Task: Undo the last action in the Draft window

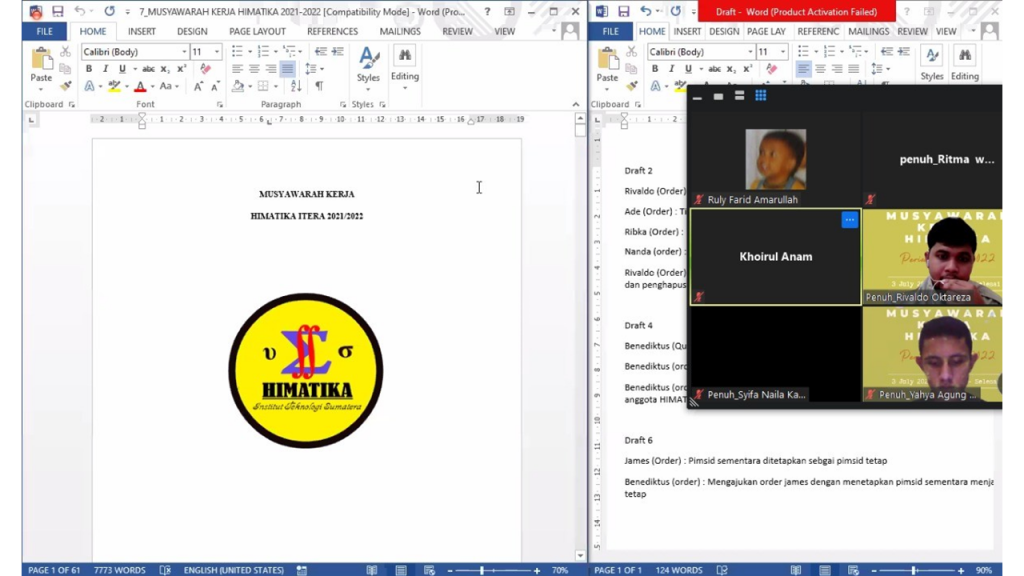Action: click(646, 12)
